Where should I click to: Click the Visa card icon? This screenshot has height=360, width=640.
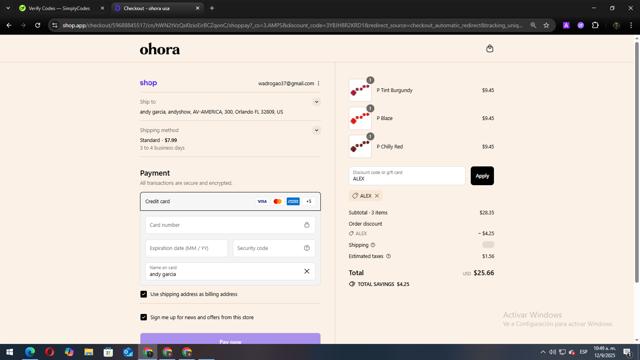click(x=262, y=201)
